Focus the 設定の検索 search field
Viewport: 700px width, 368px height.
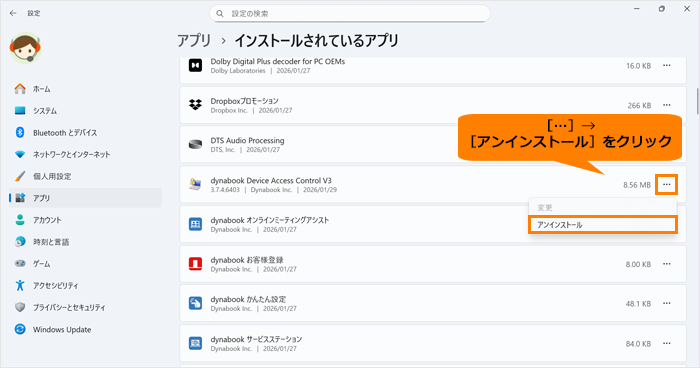[350, 14]
